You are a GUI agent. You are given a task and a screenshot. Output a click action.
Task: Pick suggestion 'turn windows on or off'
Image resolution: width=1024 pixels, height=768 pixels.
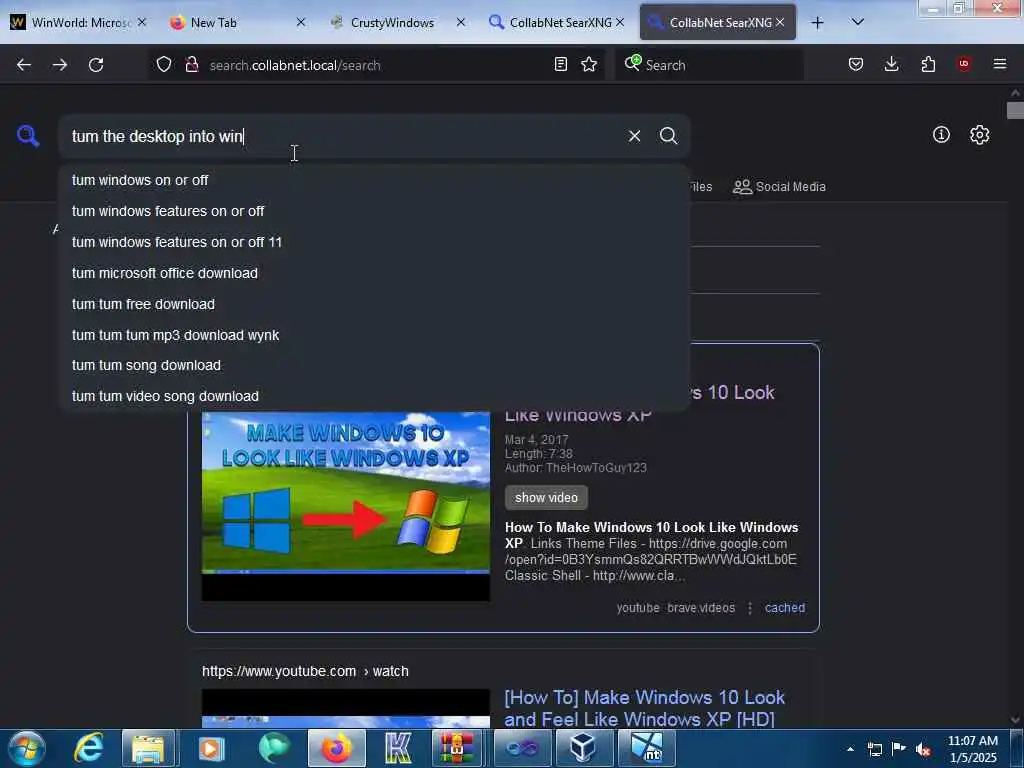point(374,180)
